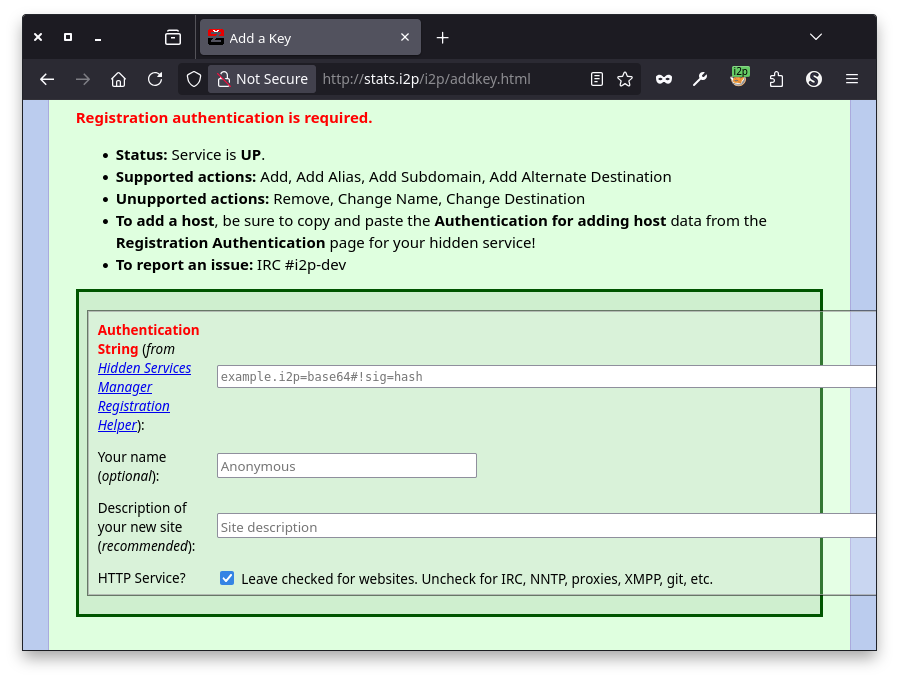Select the Add a Key tab
The image size is (899, 681).
pyautogui.click(x=310, y=38)
